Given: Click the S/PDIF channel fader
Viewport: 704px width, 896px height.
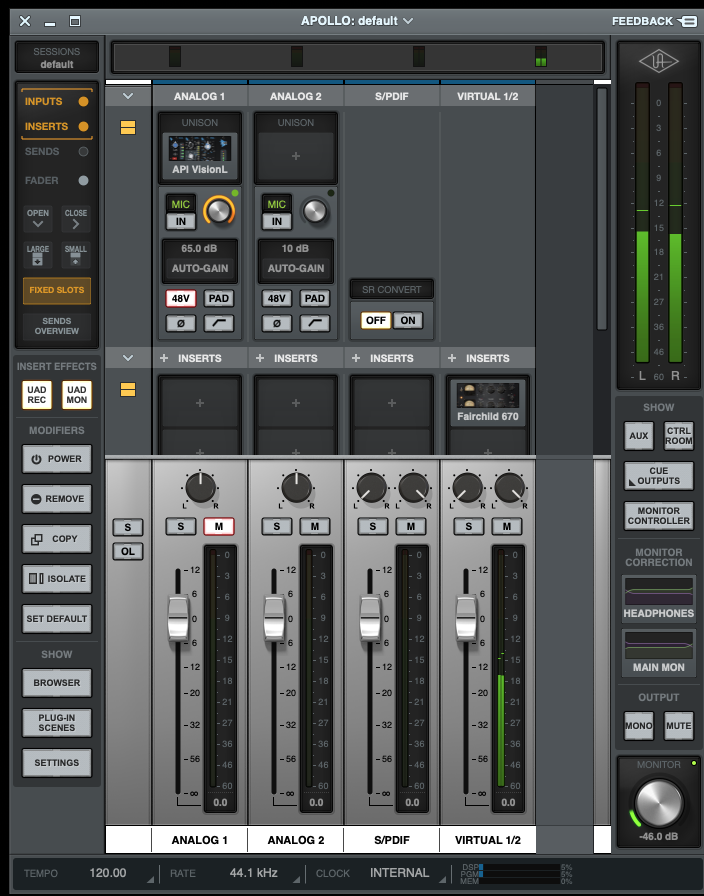Looking at the screenshot, I should tap(370, 617).
